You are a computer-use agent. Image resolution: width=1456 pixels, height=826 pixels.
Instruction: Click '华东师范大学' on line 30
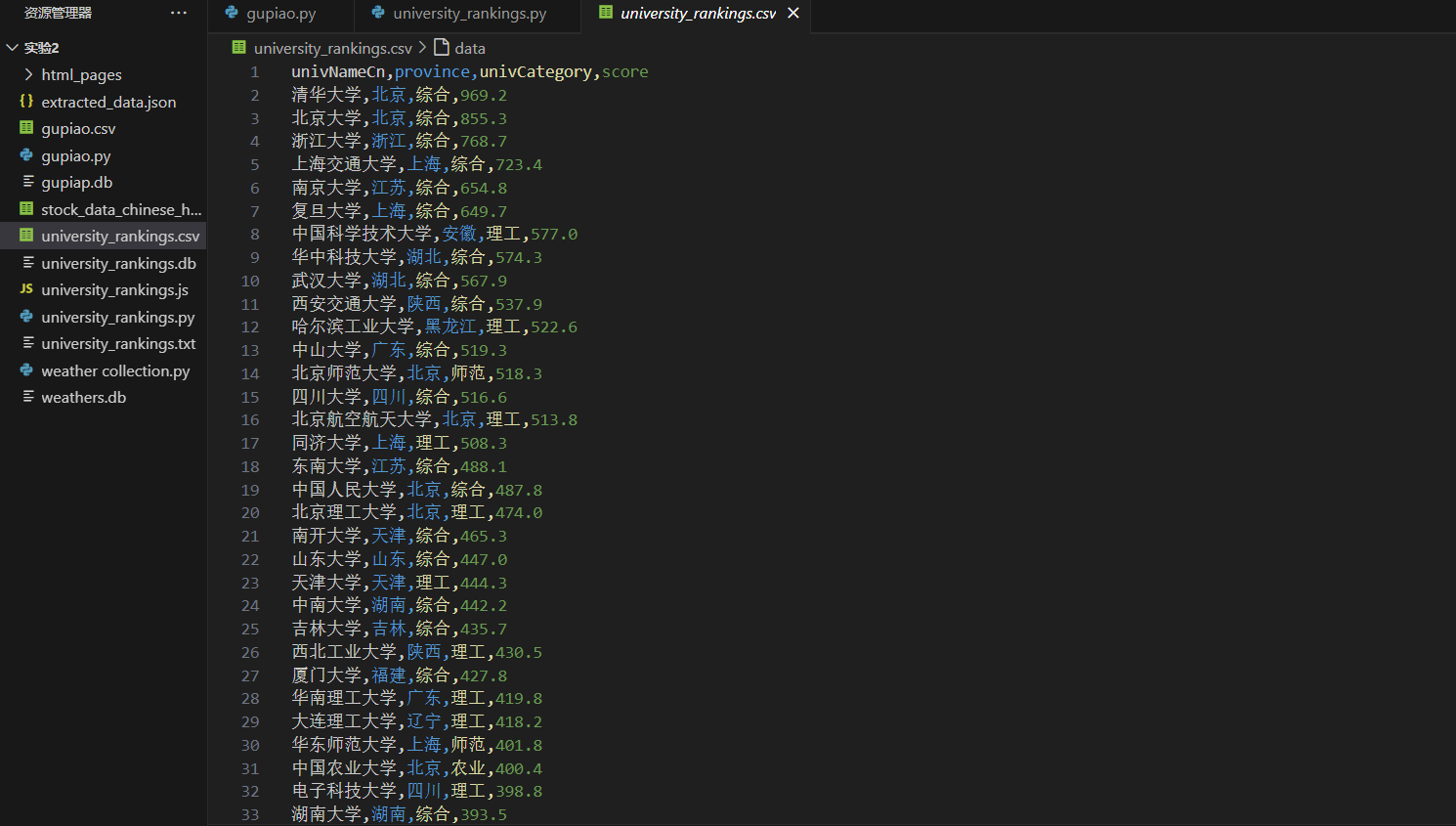click(344, 745)
